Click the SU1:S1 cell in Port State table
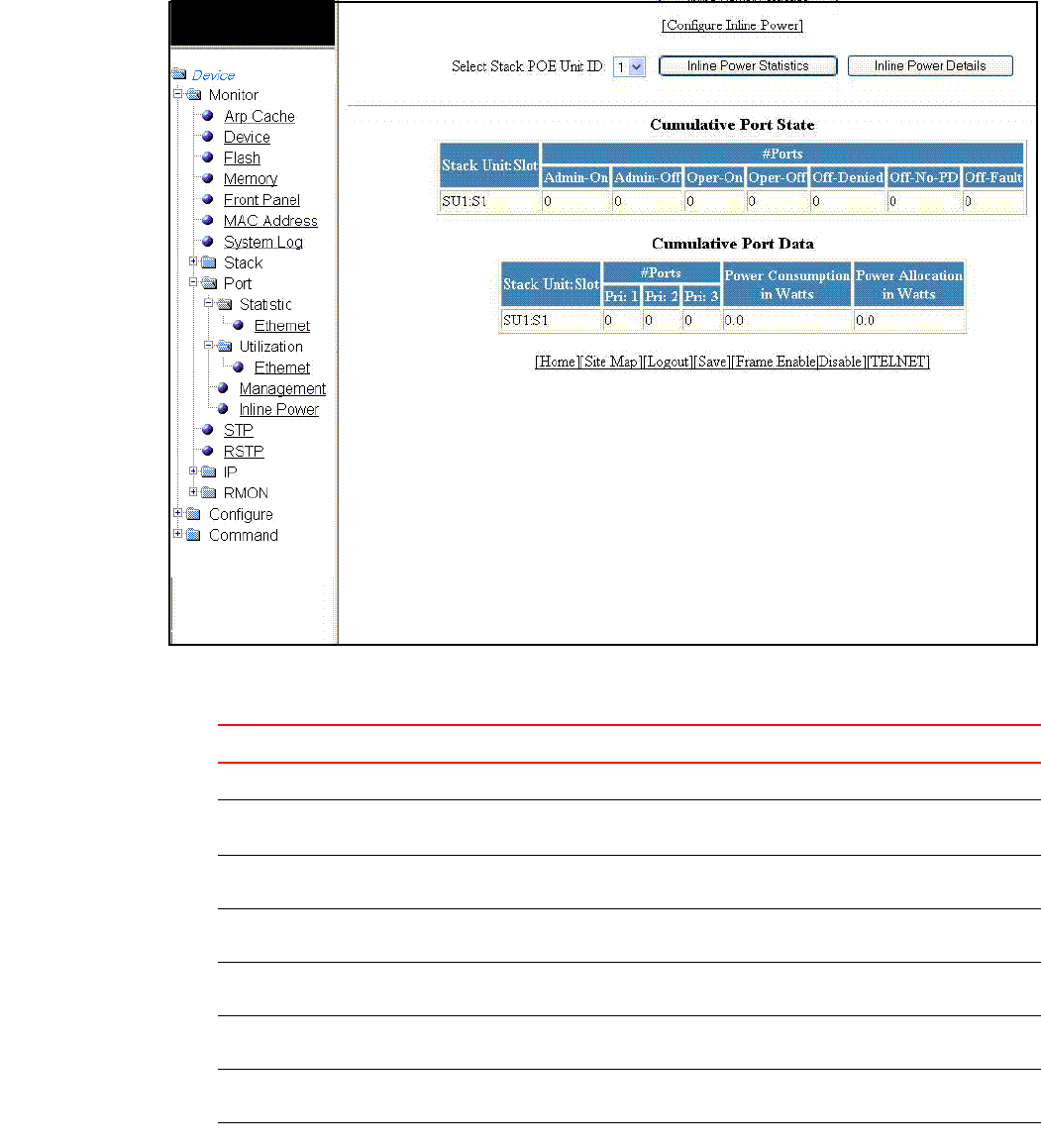Viewport: 1041px width, 1148px height. pyautogui.click(x=489, y=201)
